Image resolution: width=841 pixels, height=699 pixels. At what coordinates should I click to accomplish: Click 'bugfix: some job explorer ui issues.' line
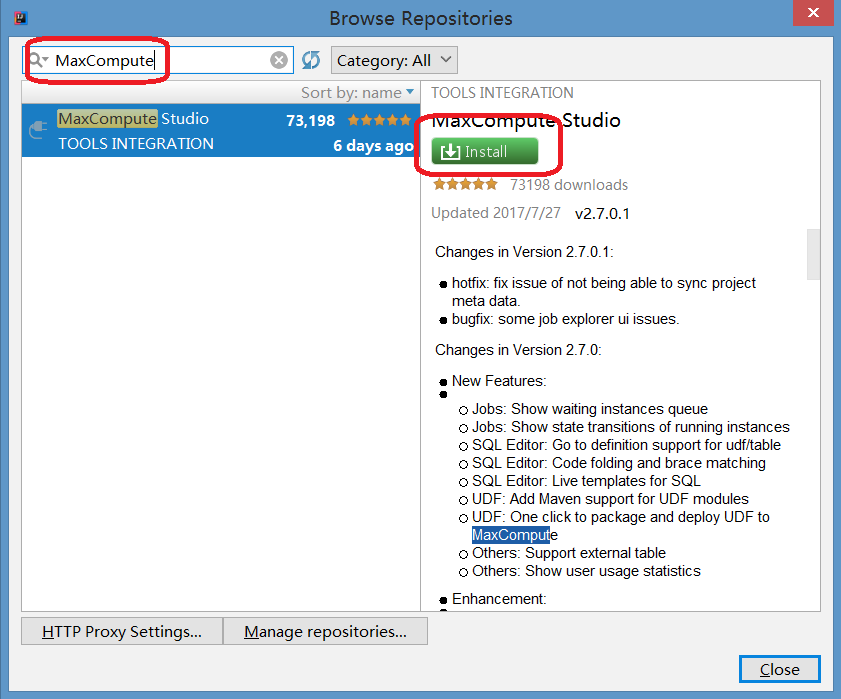tap(565, 319)
